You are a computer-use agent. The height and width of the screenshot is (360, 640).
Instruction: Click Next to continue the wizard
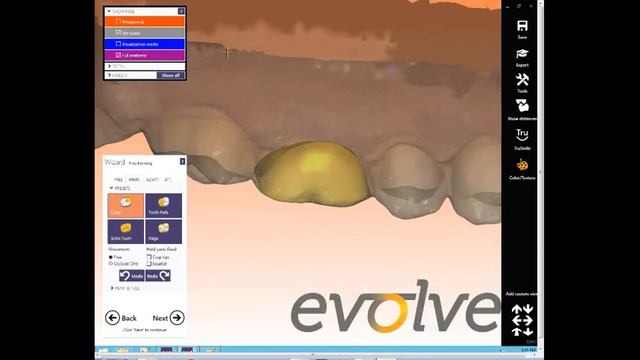click(168, 318)
